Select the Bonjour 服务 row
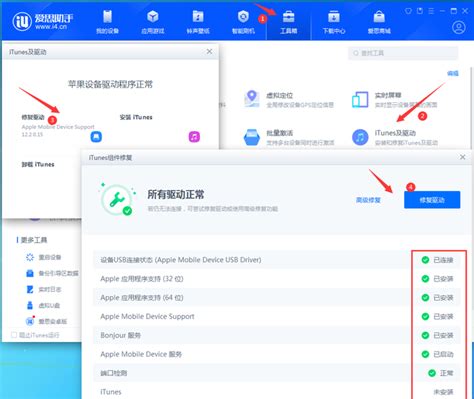Screen dimensions: 474x399 [x=277, y=335]
